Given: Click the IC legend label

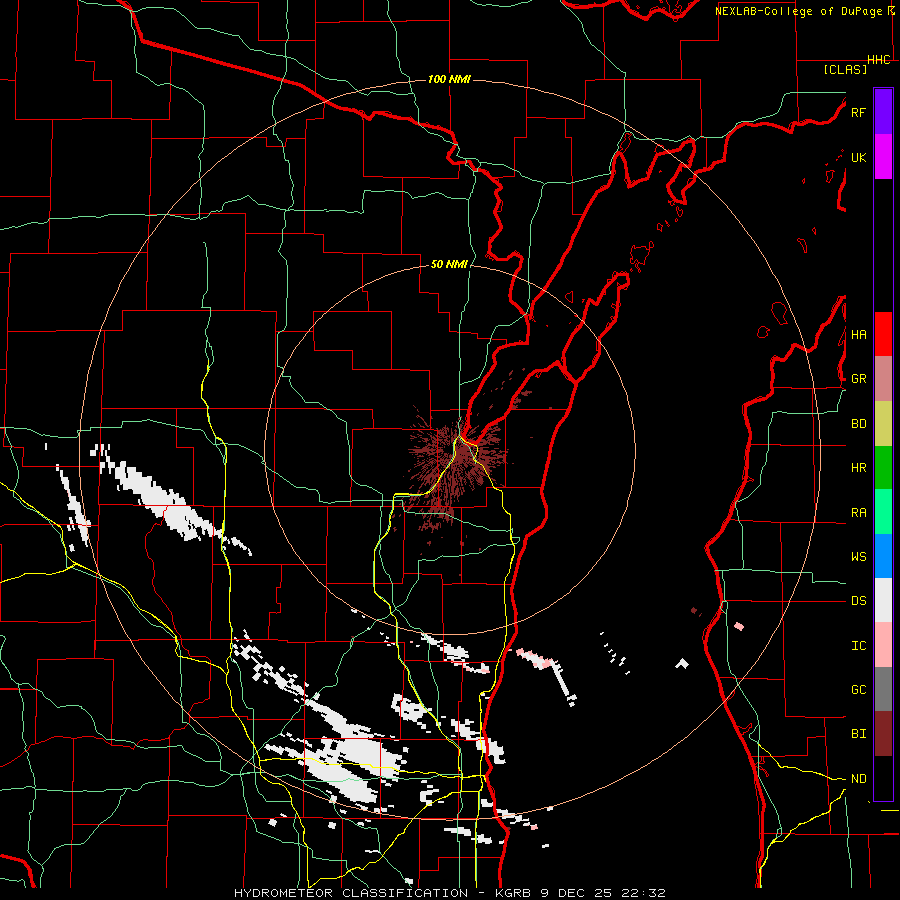Looking at the screenshot, I should (858, 645).
